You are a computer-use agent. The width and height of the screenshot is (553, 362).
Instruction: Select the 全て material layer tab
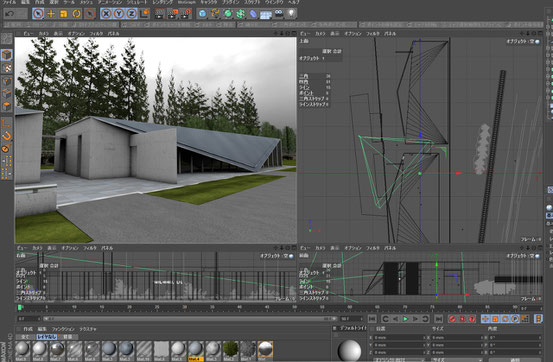pyautogui.click(x=25, y=337)
